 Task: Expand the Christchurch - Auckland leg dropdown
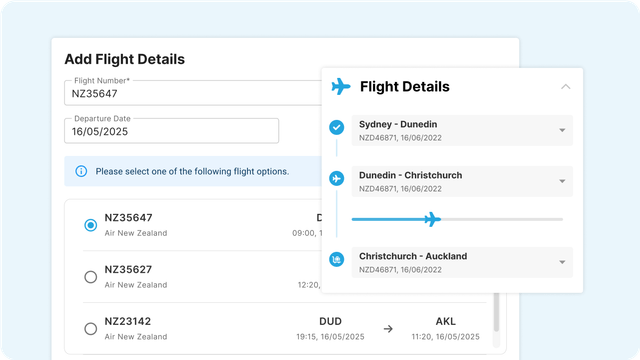(562, 262)
